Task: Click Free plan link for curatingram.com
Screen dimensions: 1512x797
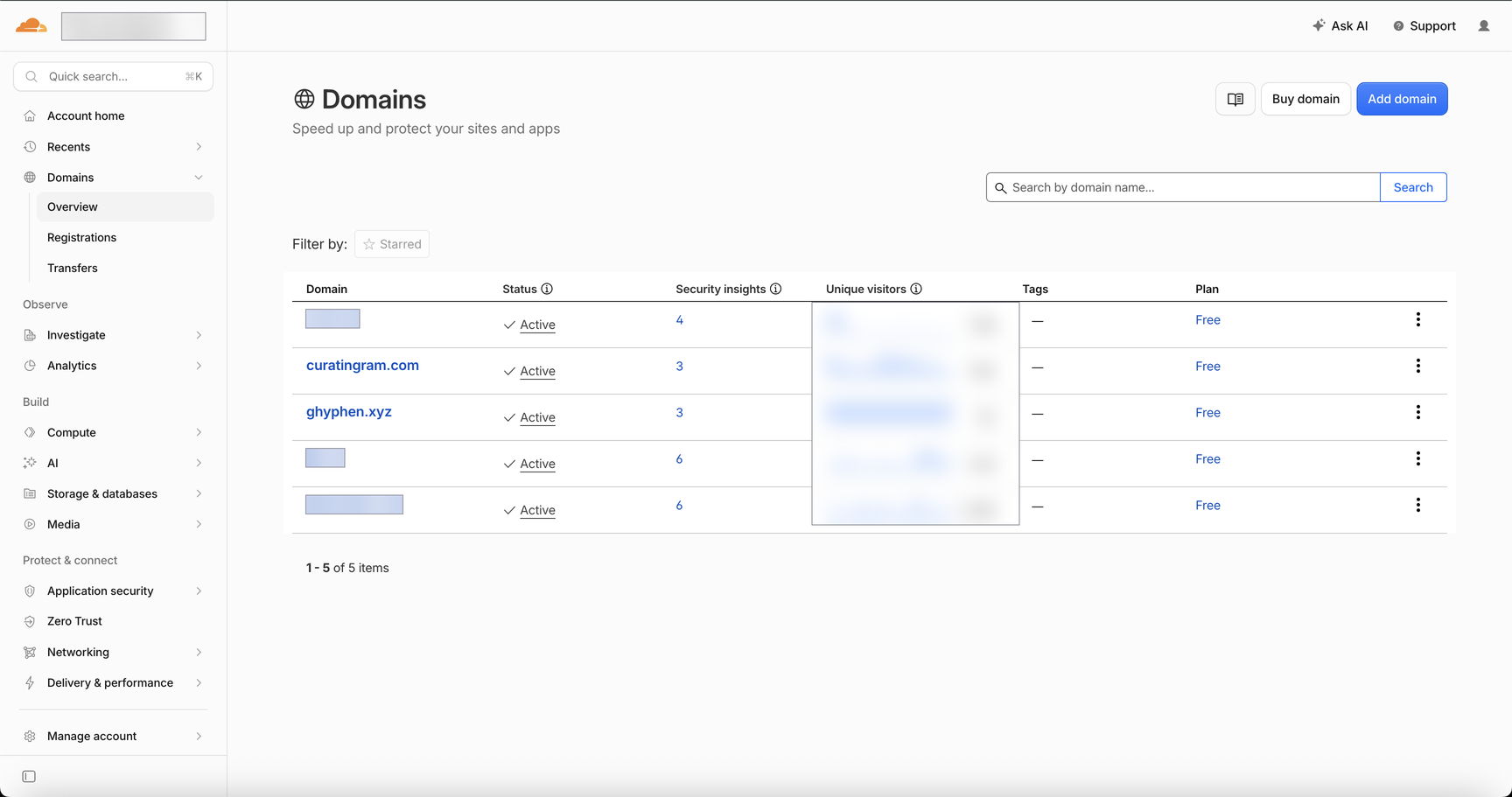Action: coord(1207,367)
